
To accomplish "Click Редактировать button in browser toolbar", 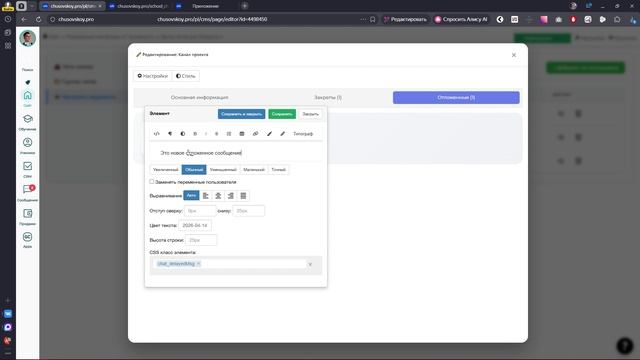I will (405, 19).
